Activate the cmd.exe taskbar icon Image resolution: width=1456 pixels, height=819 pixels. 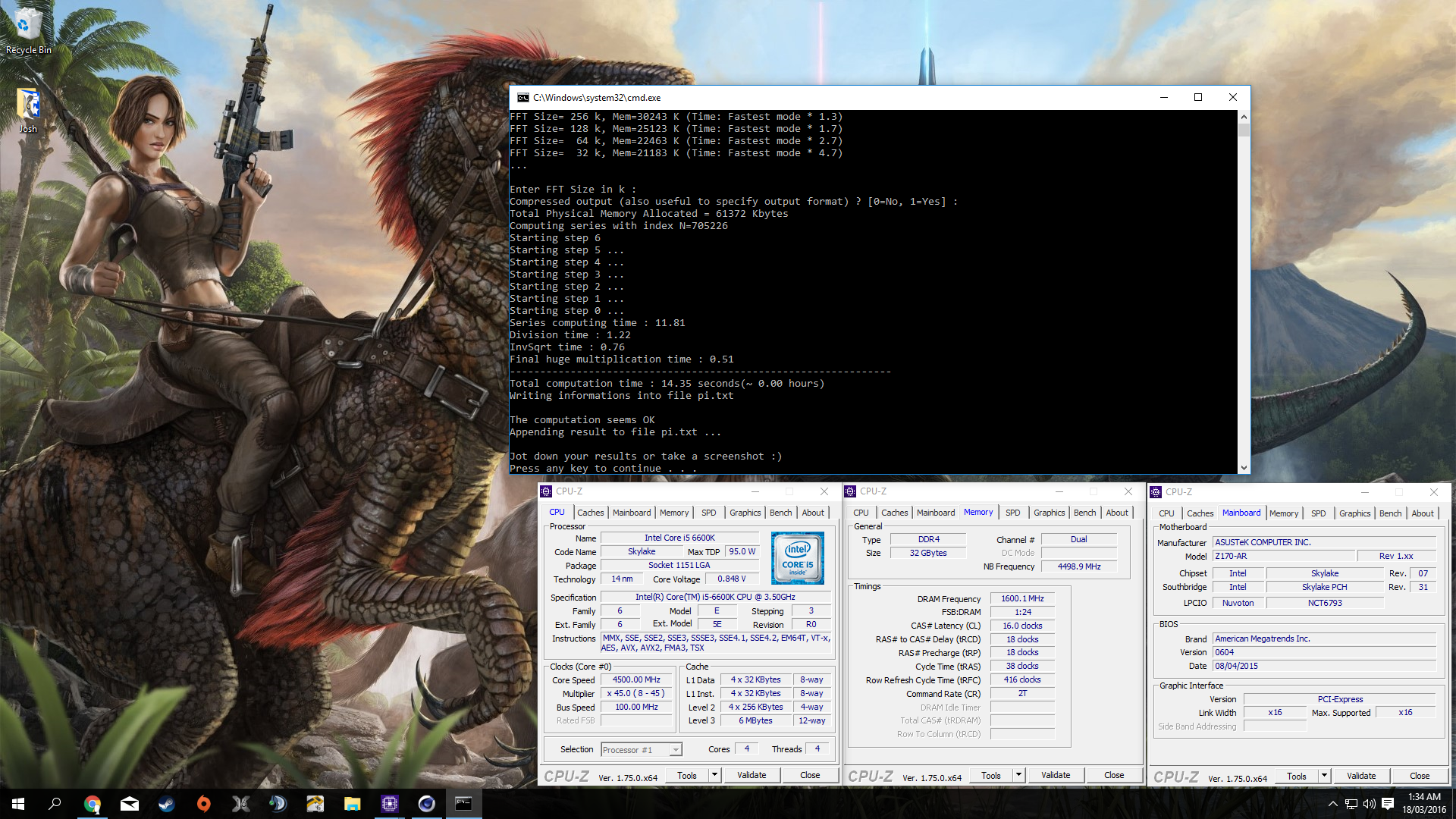[x=463, y=804]
